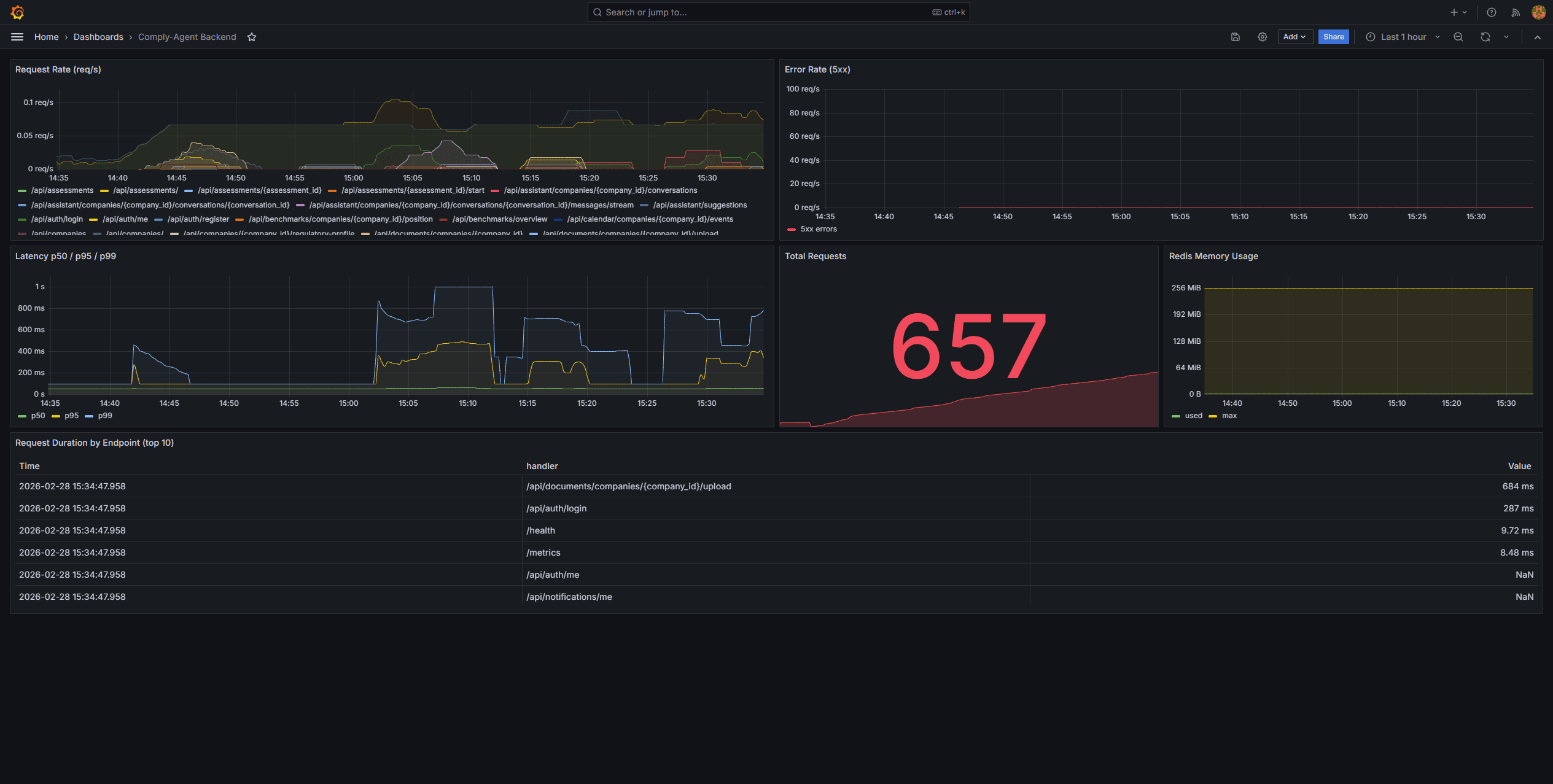1553x784 pixels.
Task: Expand the auto-refresh interval dropdown arrow
Action: coord(1506,37)
